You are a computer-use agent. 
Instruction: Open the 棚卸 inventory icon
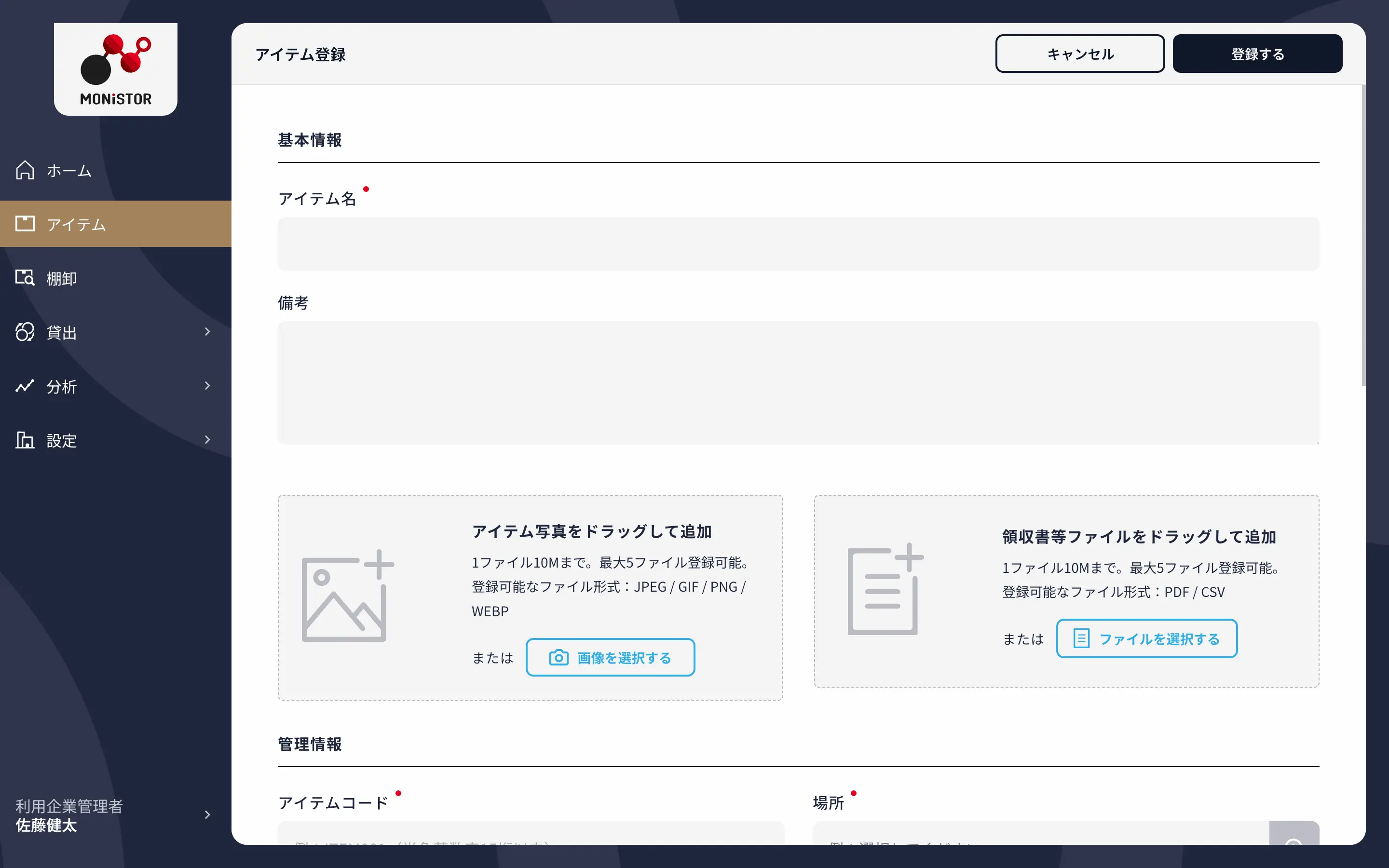tap(25, 278)
